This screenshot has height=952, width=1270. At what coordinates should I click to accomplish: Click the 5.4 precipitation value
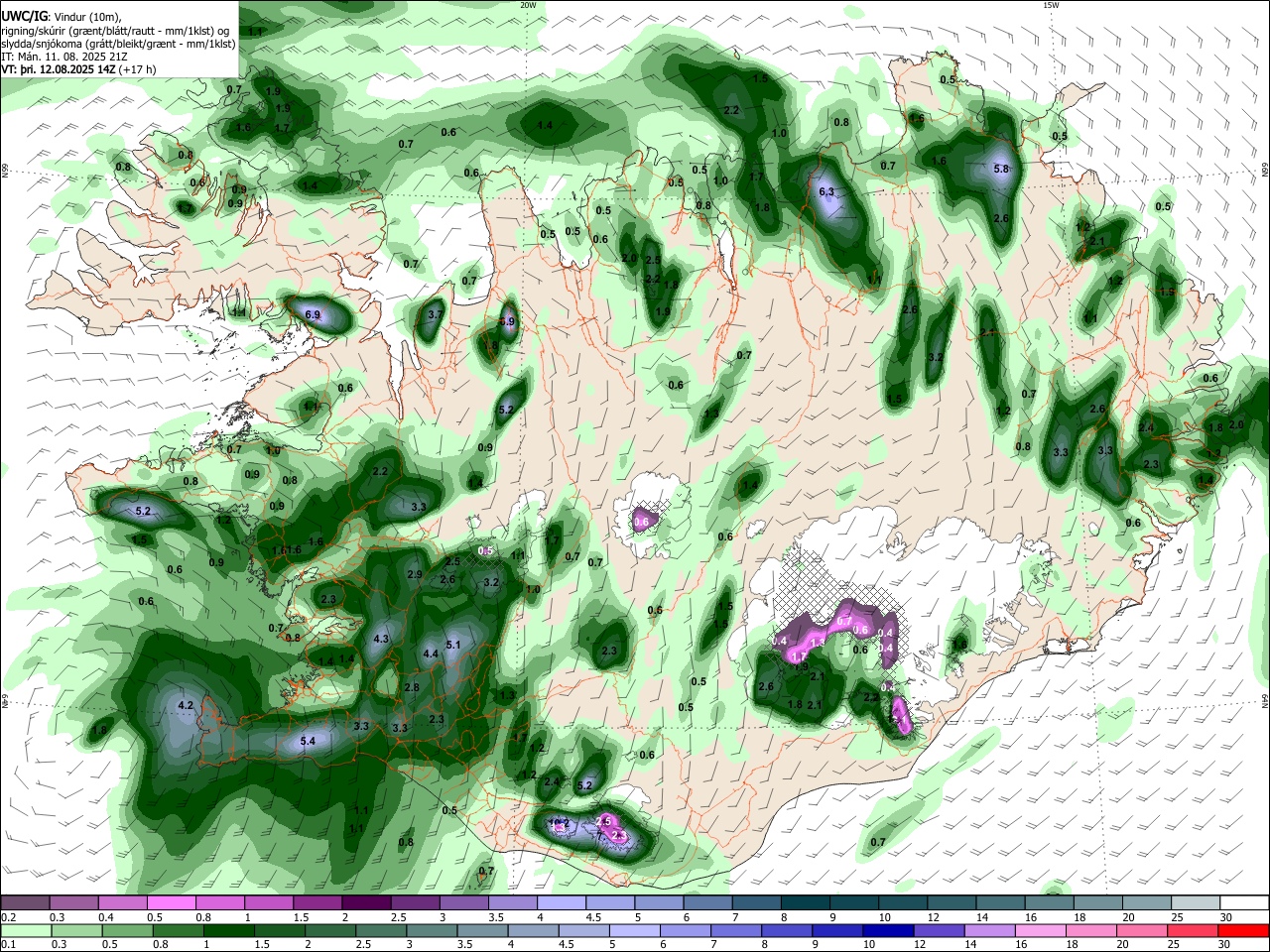(x=308, y=741)
